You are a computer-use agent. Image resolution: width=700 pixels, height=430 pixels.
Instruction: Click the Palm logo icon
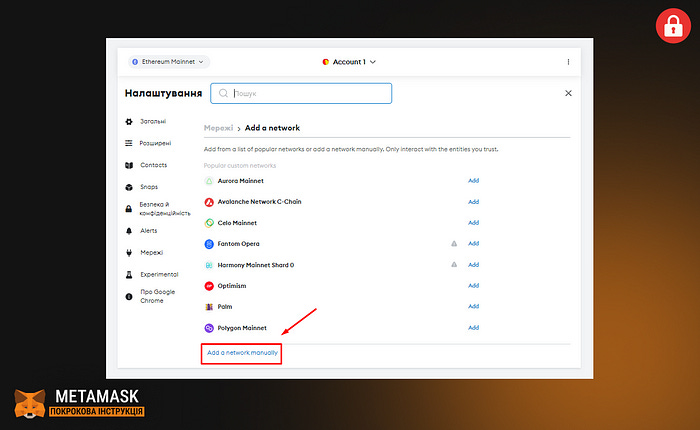(209, 307)
